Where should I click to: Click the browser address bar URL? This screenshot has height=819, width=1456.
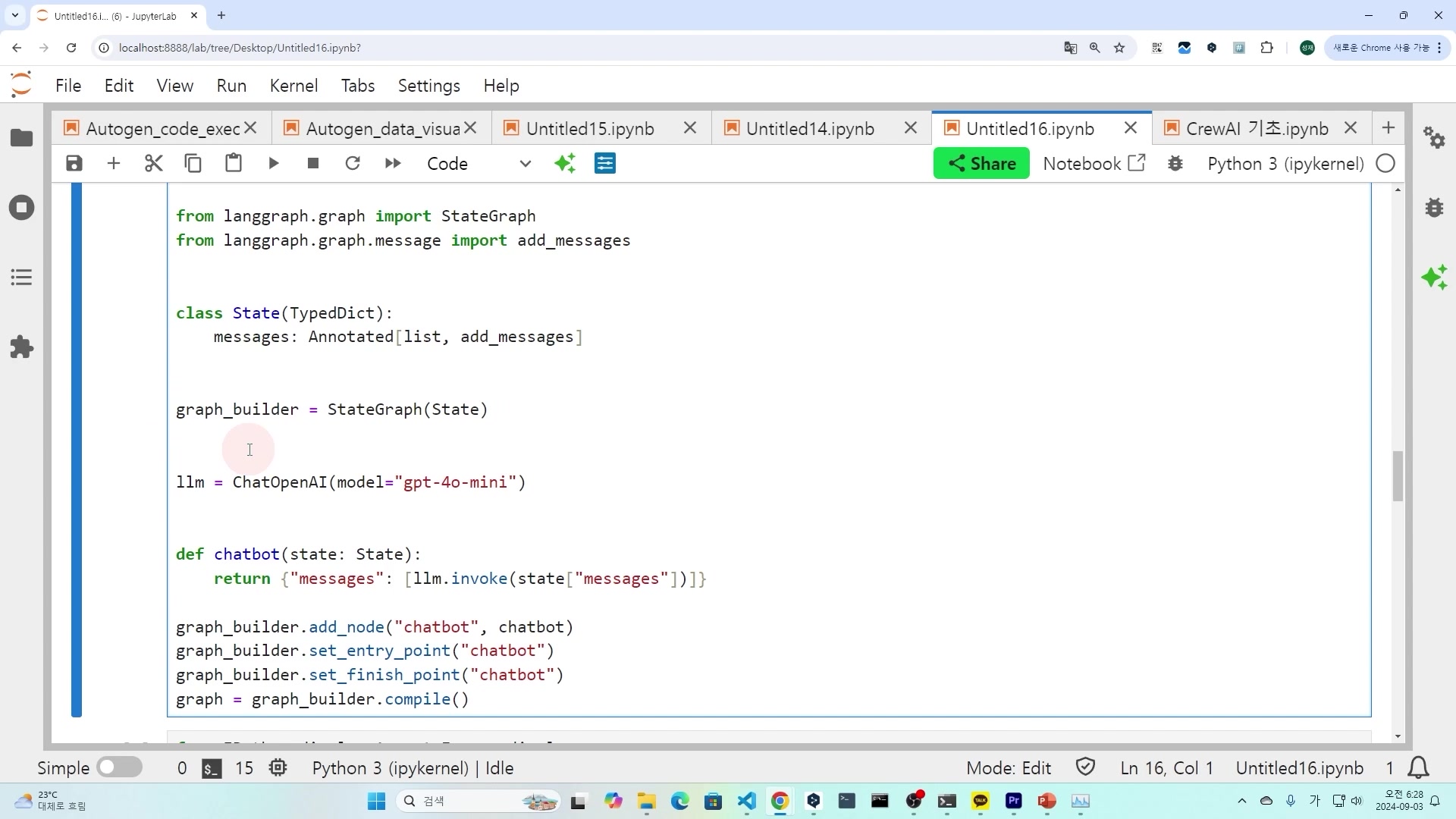click(240, 48)
